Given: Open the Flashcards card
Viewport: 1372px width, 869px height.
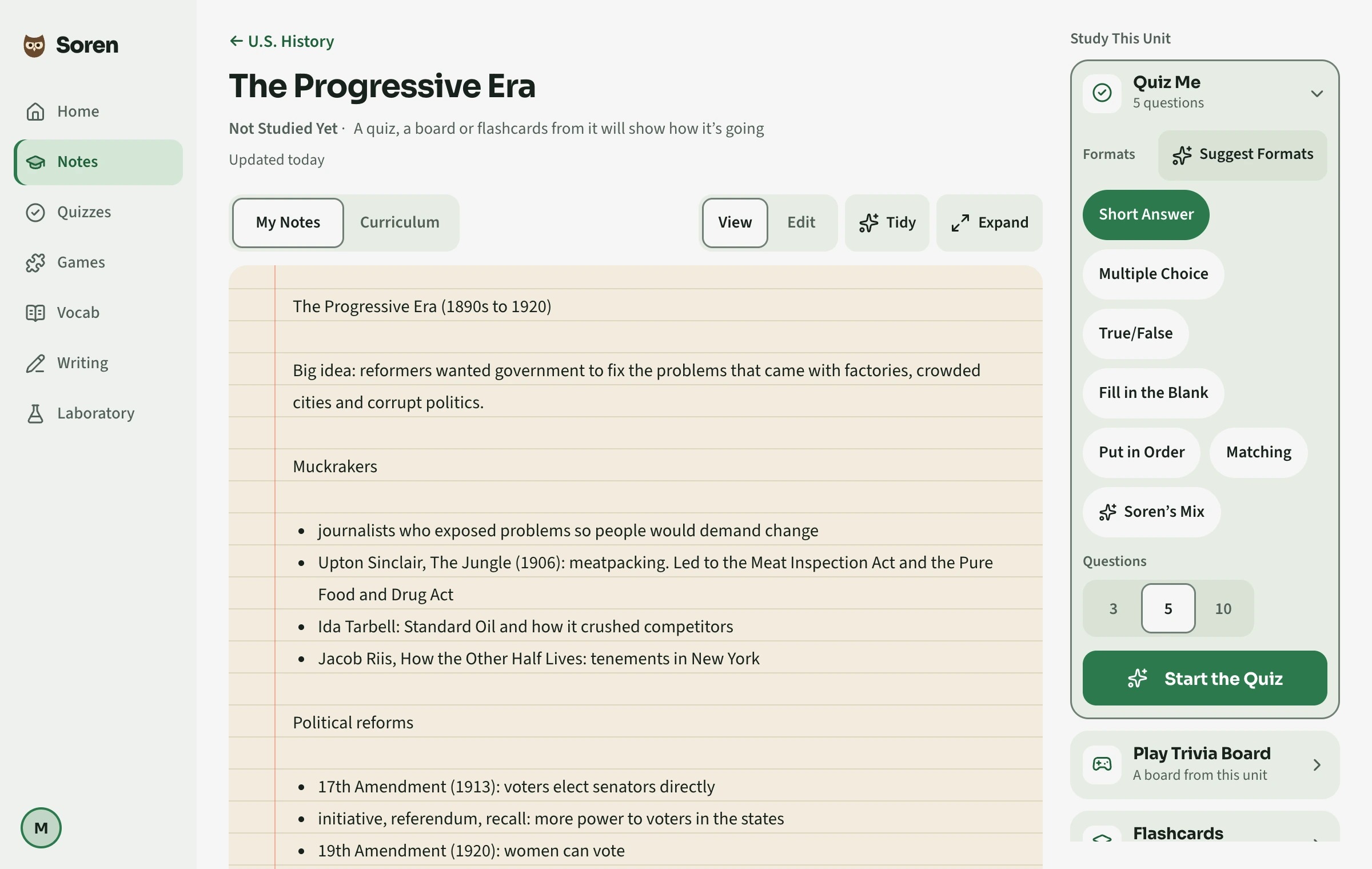Looking at the screenshot, I should (x=1205, y=827).
